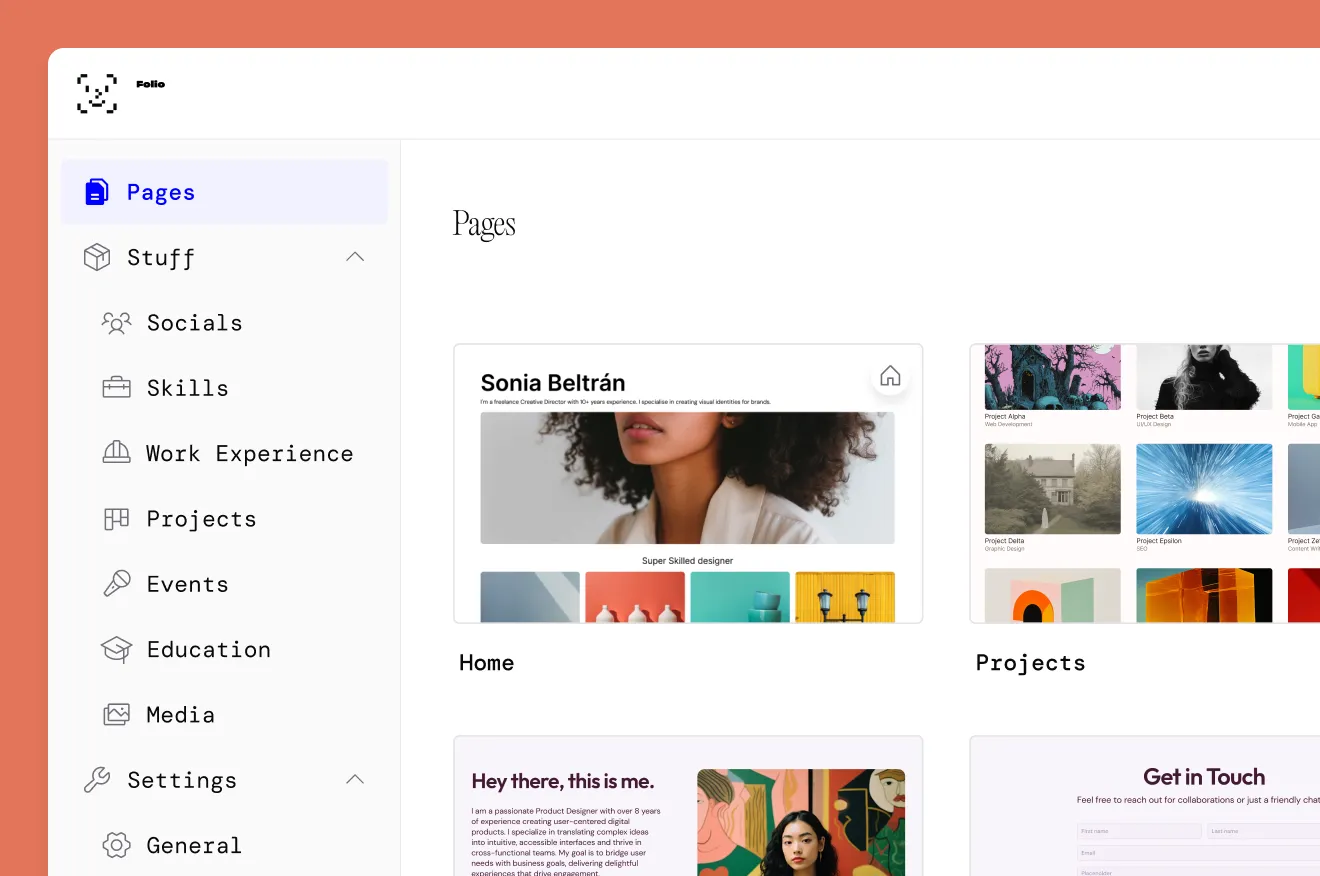Click the Media image icon

pyautogui.click(x=117, y=714)
